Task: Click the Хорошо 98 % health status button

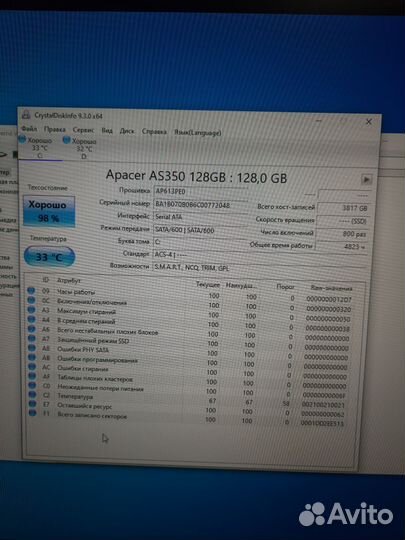Action: point(49,211)
